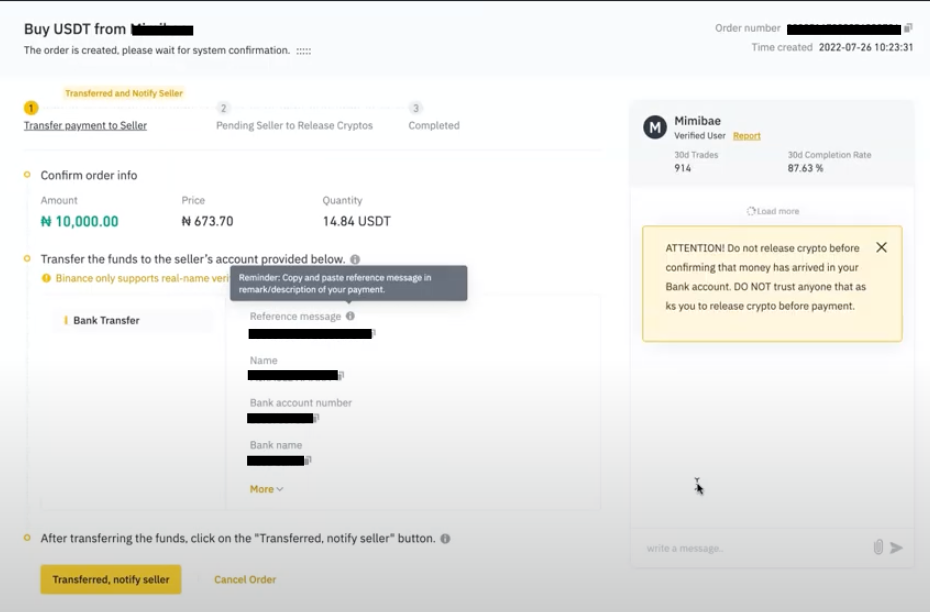930x612 pixels.
Task: Select the Bank Transfer payment method
Action: 106,321
